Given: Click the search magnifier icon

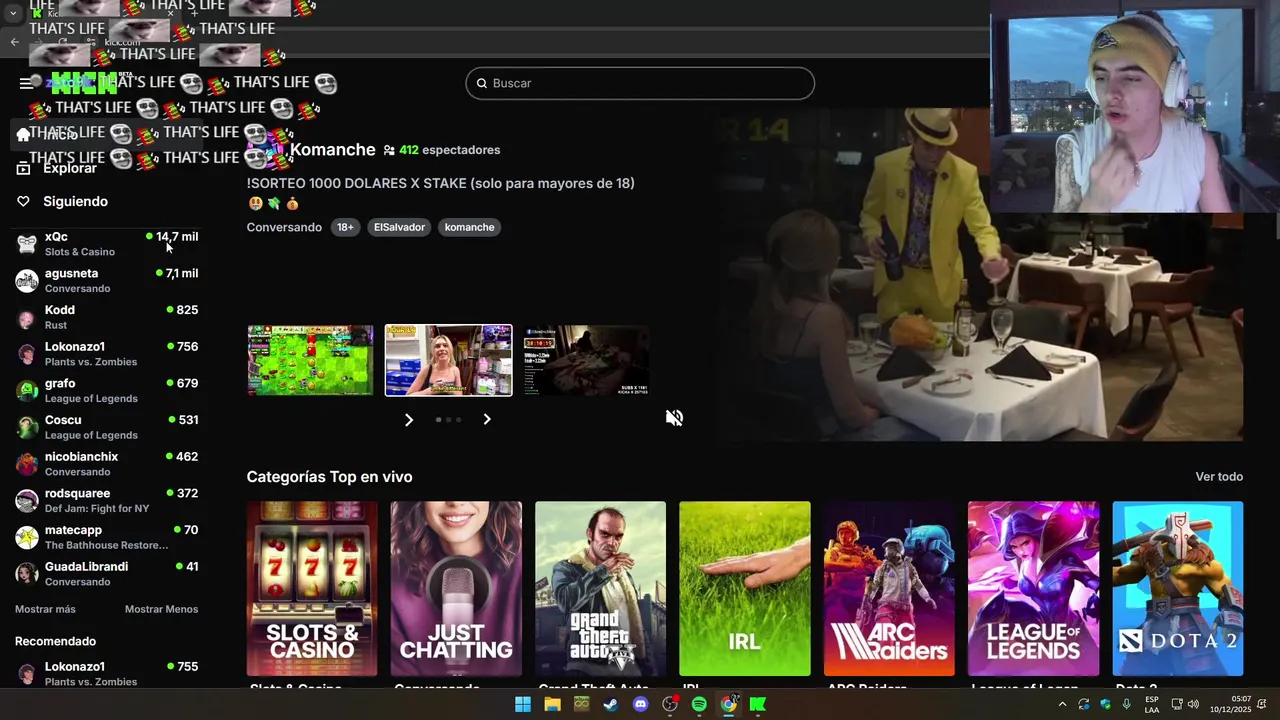Looking at the screenshot, I should [482, 83].
